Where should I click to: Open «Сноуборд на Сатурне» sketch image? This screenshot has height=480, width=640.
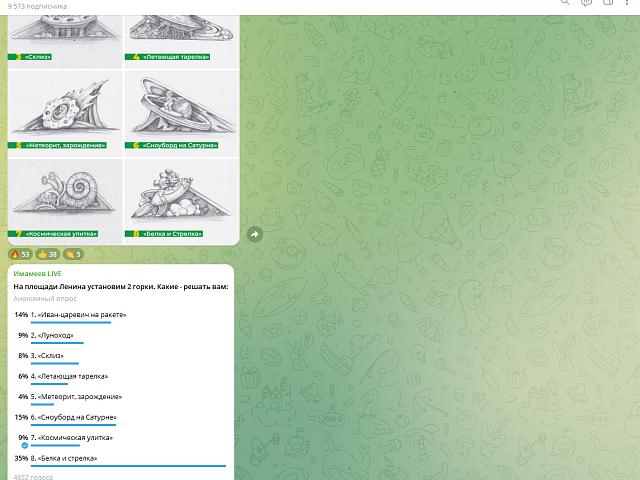[181, 112]
